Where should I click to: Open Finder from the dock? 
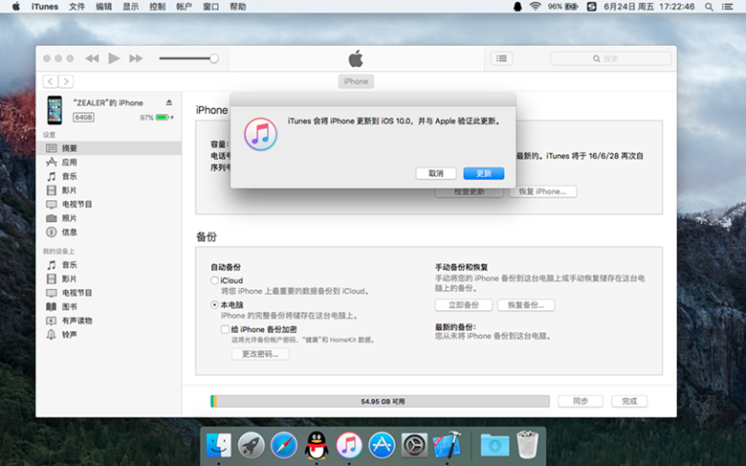click(x=218, y=445)
